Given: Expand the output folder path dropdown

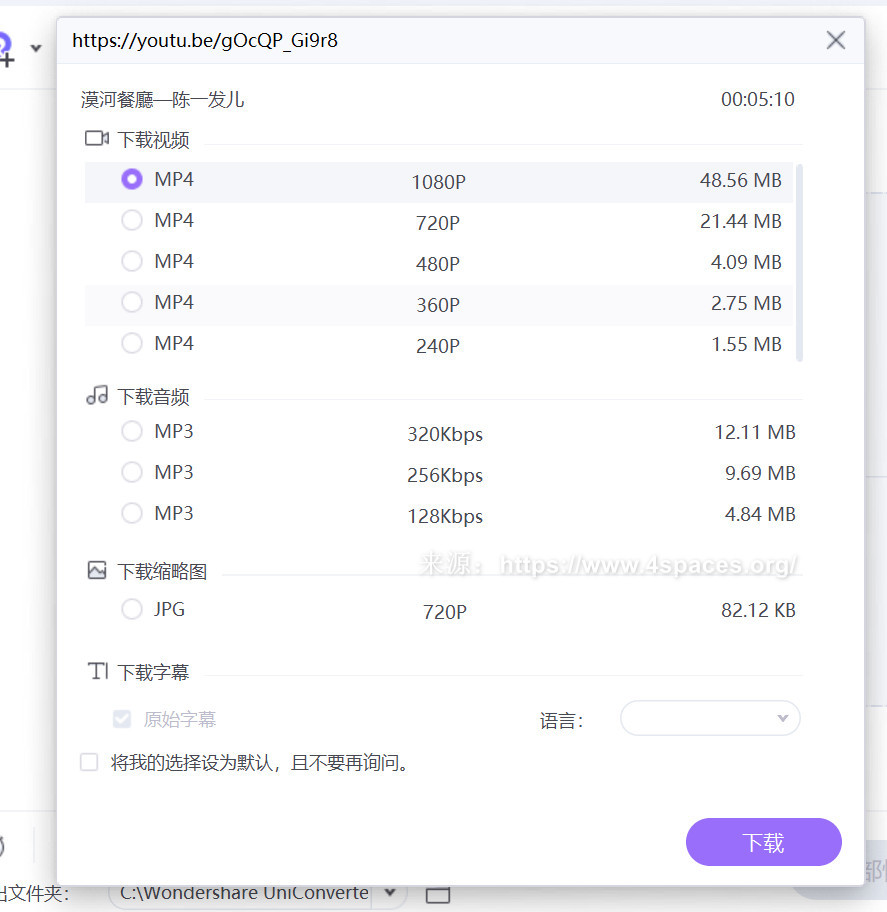Looking at the screenshot, I should click(390, 892).
